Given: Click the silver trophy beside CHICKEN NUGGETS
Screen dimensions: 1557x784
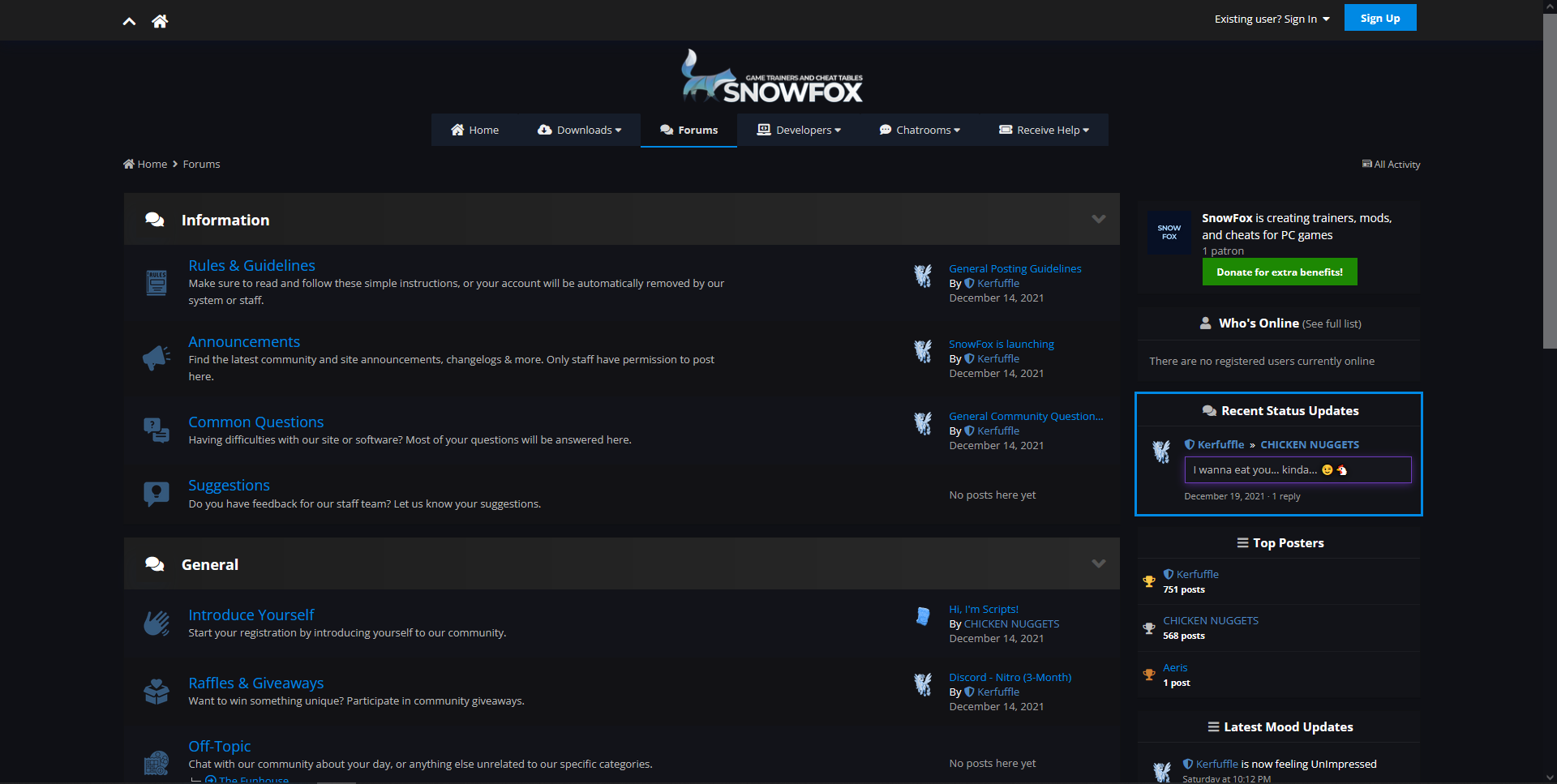Looking at the screenshot, I should pos(1149,628).
